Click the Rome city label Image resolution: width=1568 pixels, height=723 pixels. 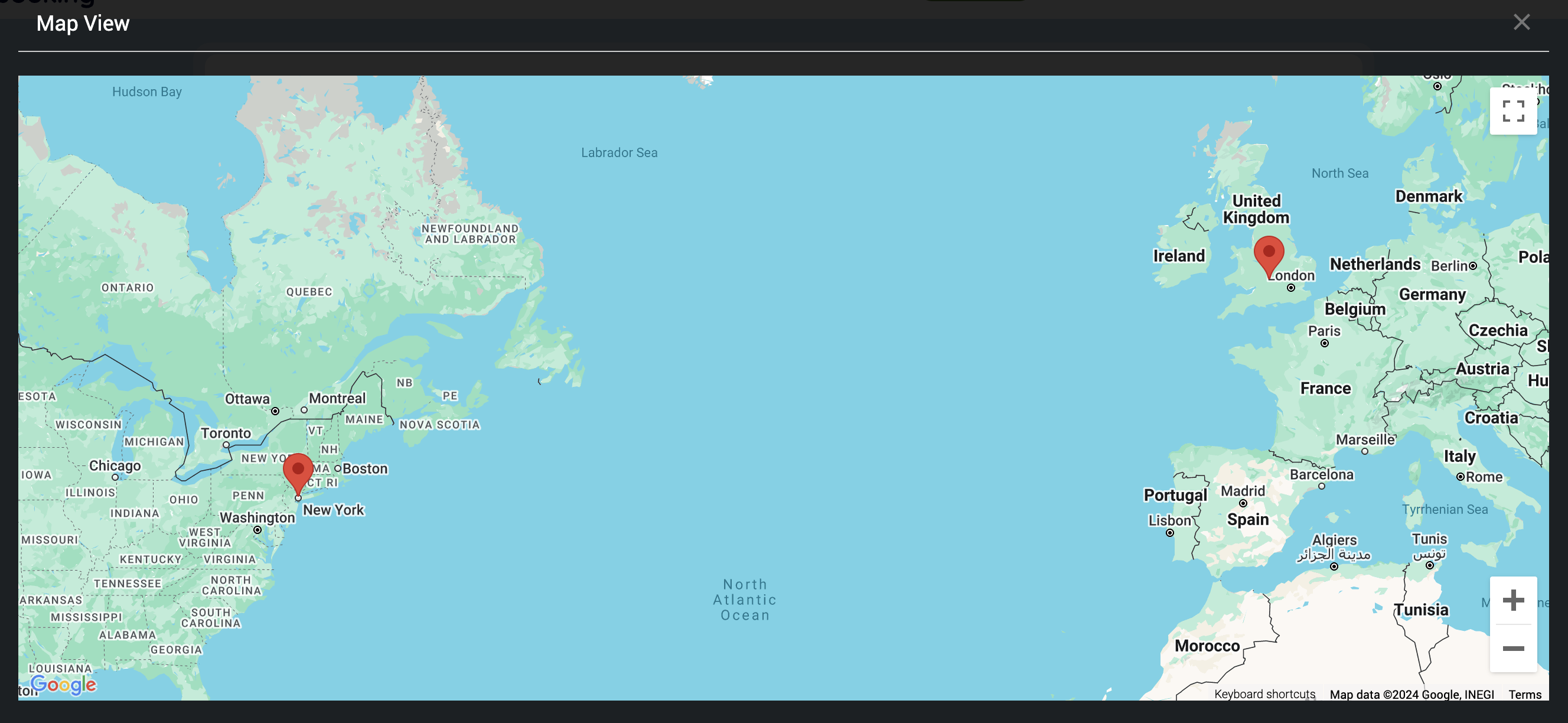[1484, 477]
